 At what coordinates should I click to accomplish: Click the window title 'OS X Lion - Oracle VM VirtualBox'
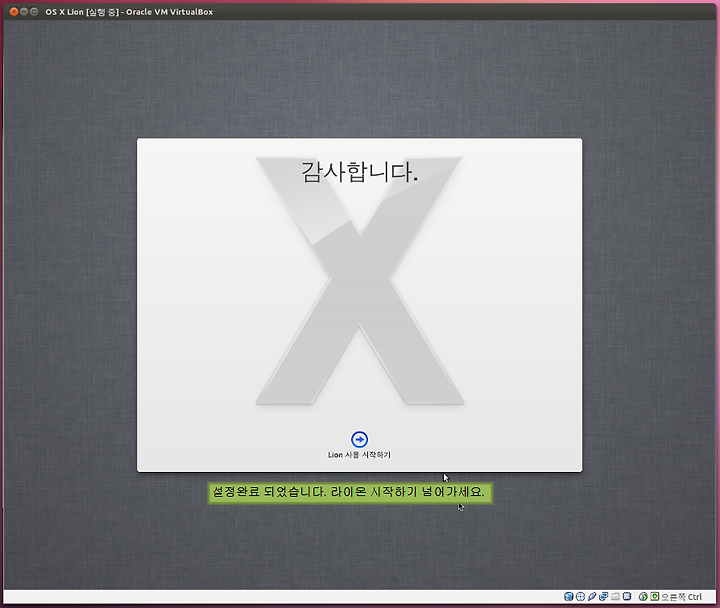point(129,12)
